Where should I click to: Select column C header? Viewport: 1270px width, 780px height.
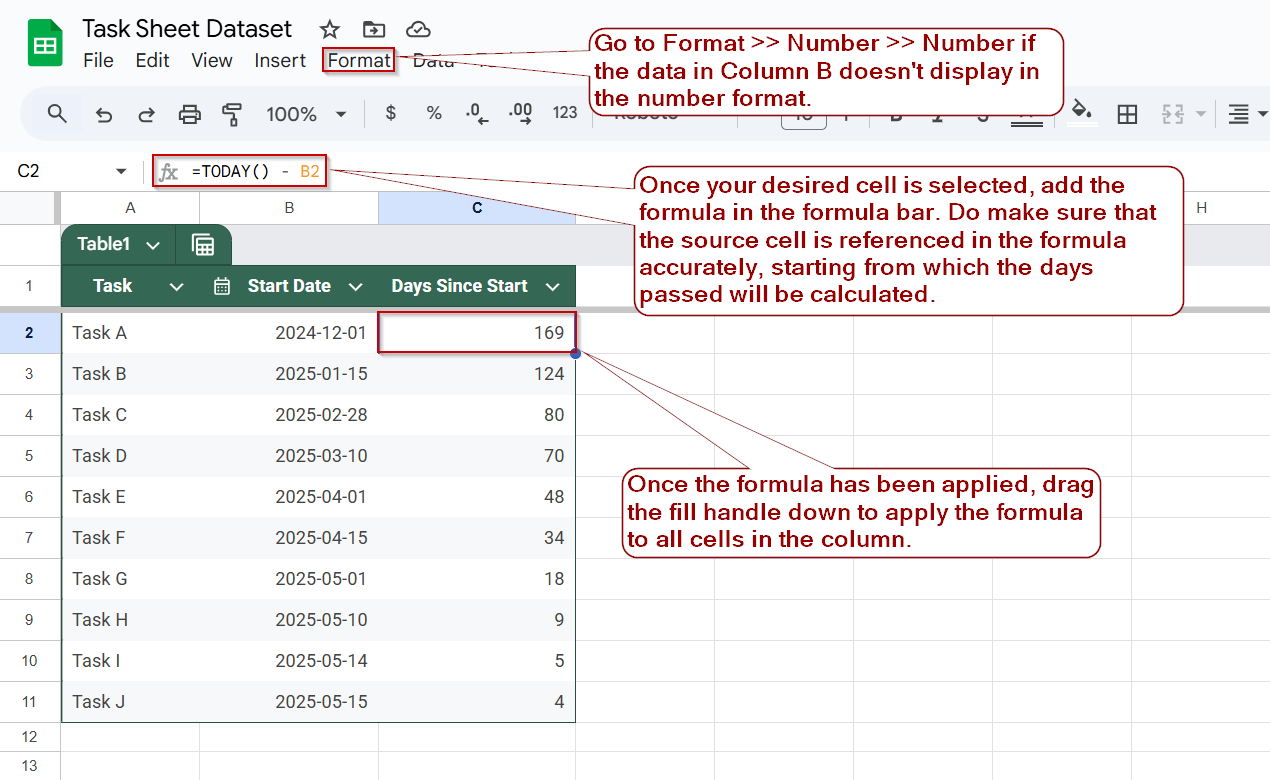tap(477, 208)
